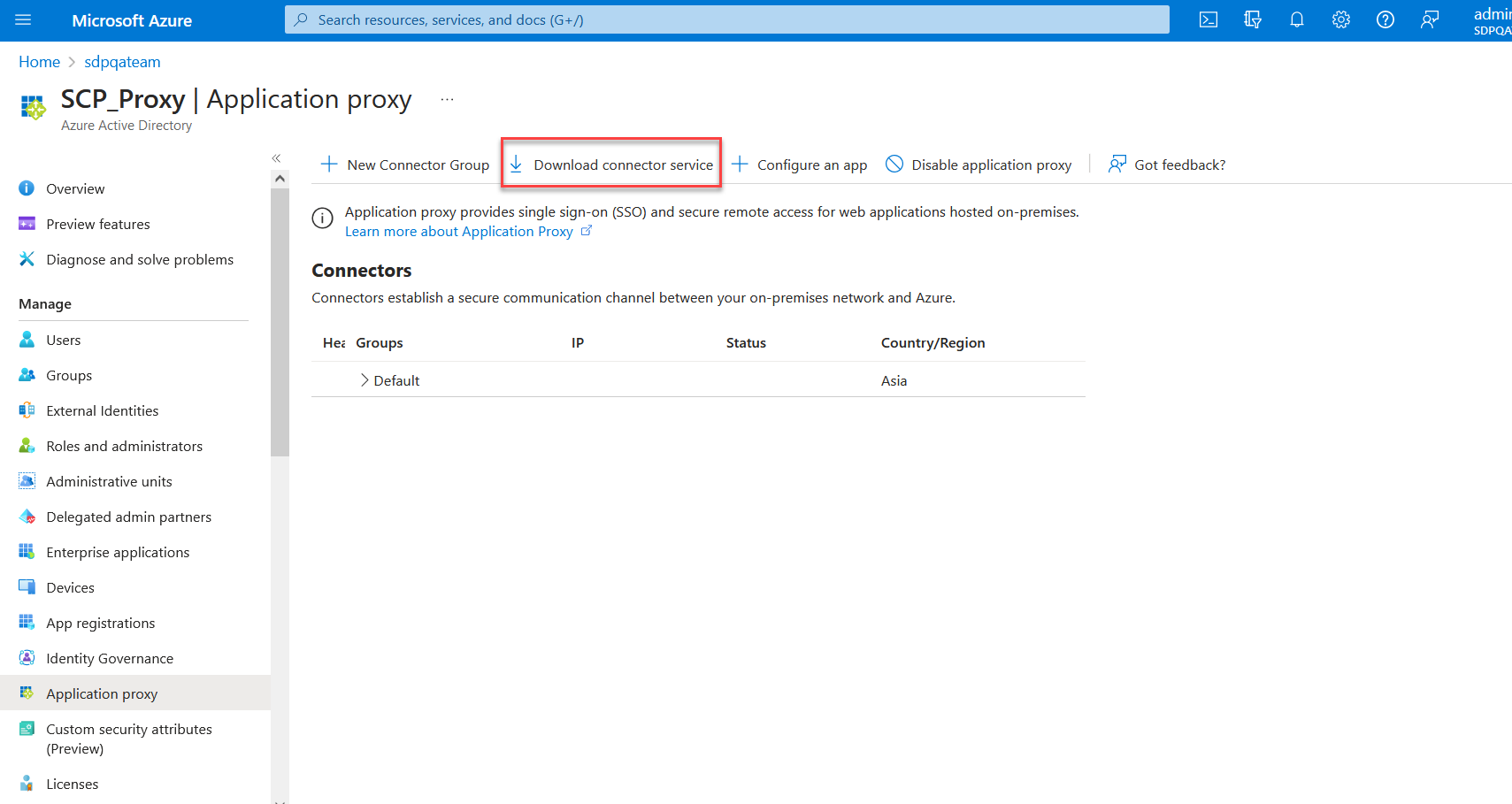Click the Enterprise applications icon
This screenshot has height=804, width=1512.
pyautogui.click(x=27, y=552)
